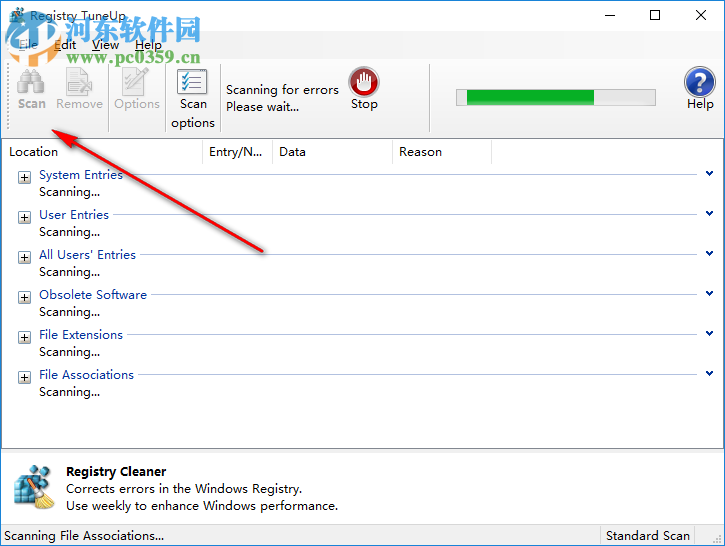Collapse System Entries group via chevron
This screenshot has width=725, height=546.
(x=709, y=173)
